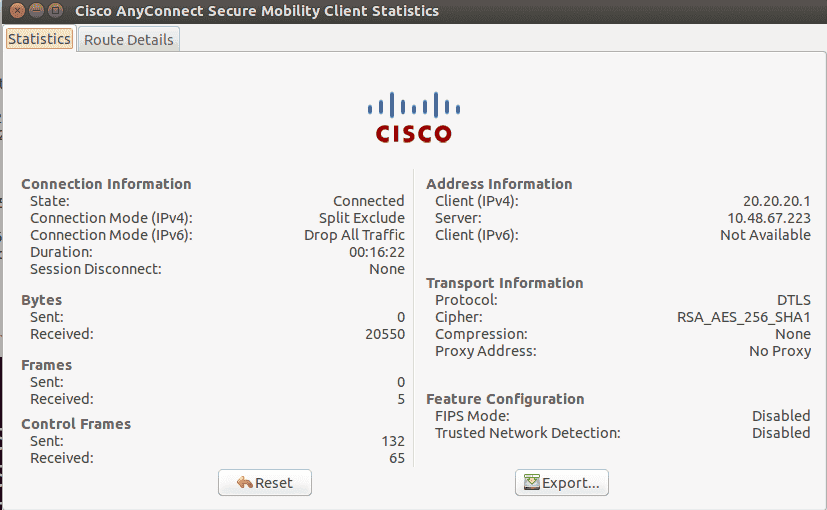827x510 pixels.
Task: Select the DTLS protocol value
Action: 794,300
